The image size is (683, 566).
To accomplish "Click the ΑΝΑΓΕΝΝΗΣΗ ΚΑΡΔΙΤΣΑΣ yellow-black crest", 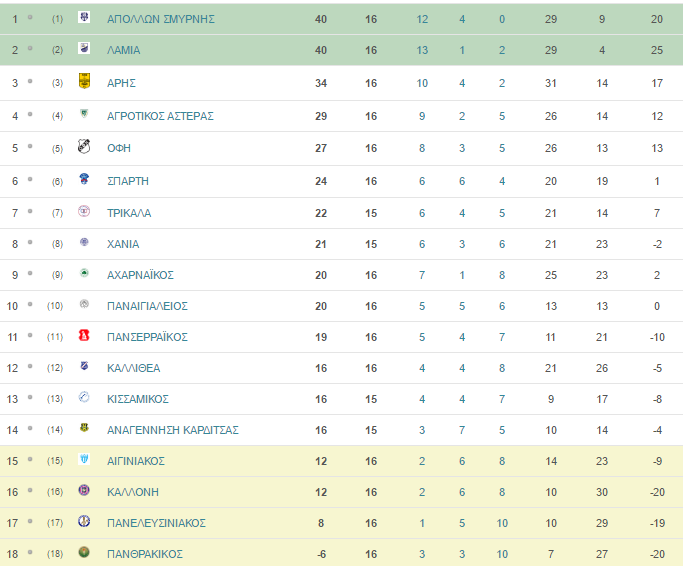I will 84,428.
